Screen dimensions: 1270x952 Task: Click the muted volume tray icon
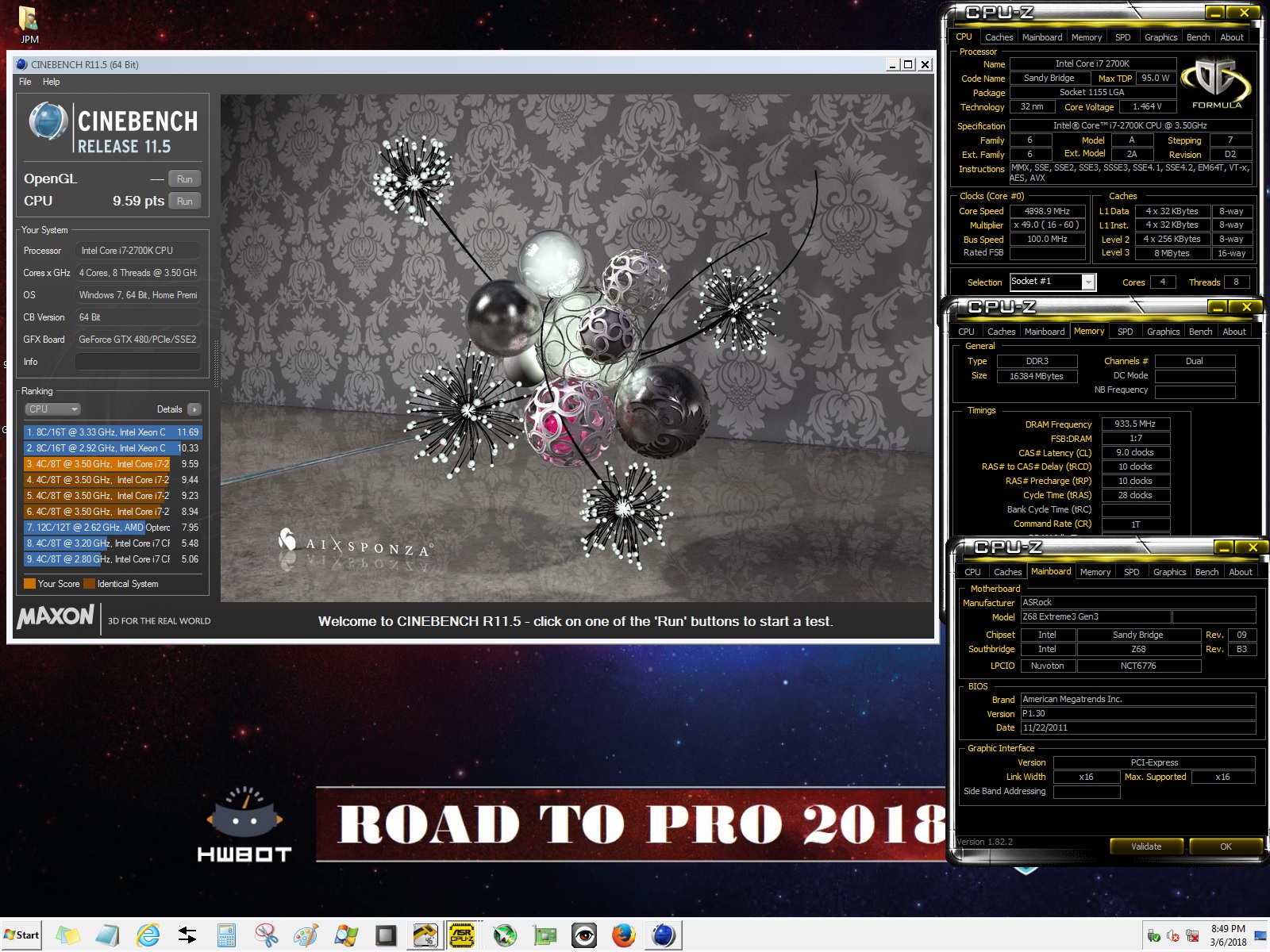point(1173,936)
